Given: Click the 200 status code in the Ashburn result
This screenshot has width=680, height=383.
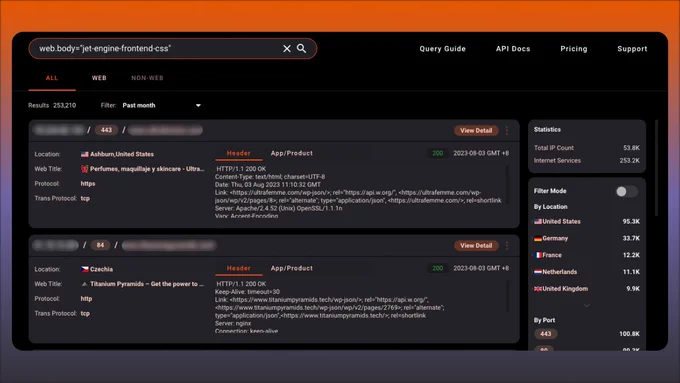Looking at the screenshot, I should point(438,153).
